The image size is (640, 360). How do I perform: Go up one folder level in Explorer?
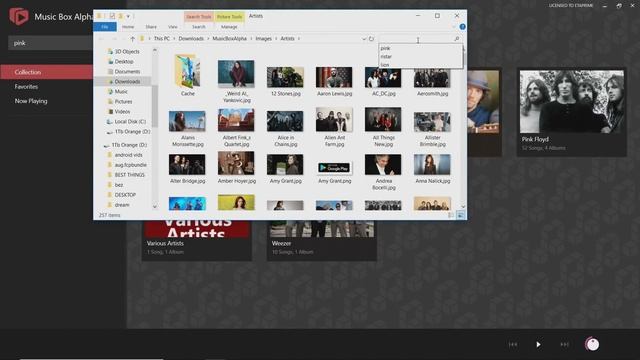132,39
